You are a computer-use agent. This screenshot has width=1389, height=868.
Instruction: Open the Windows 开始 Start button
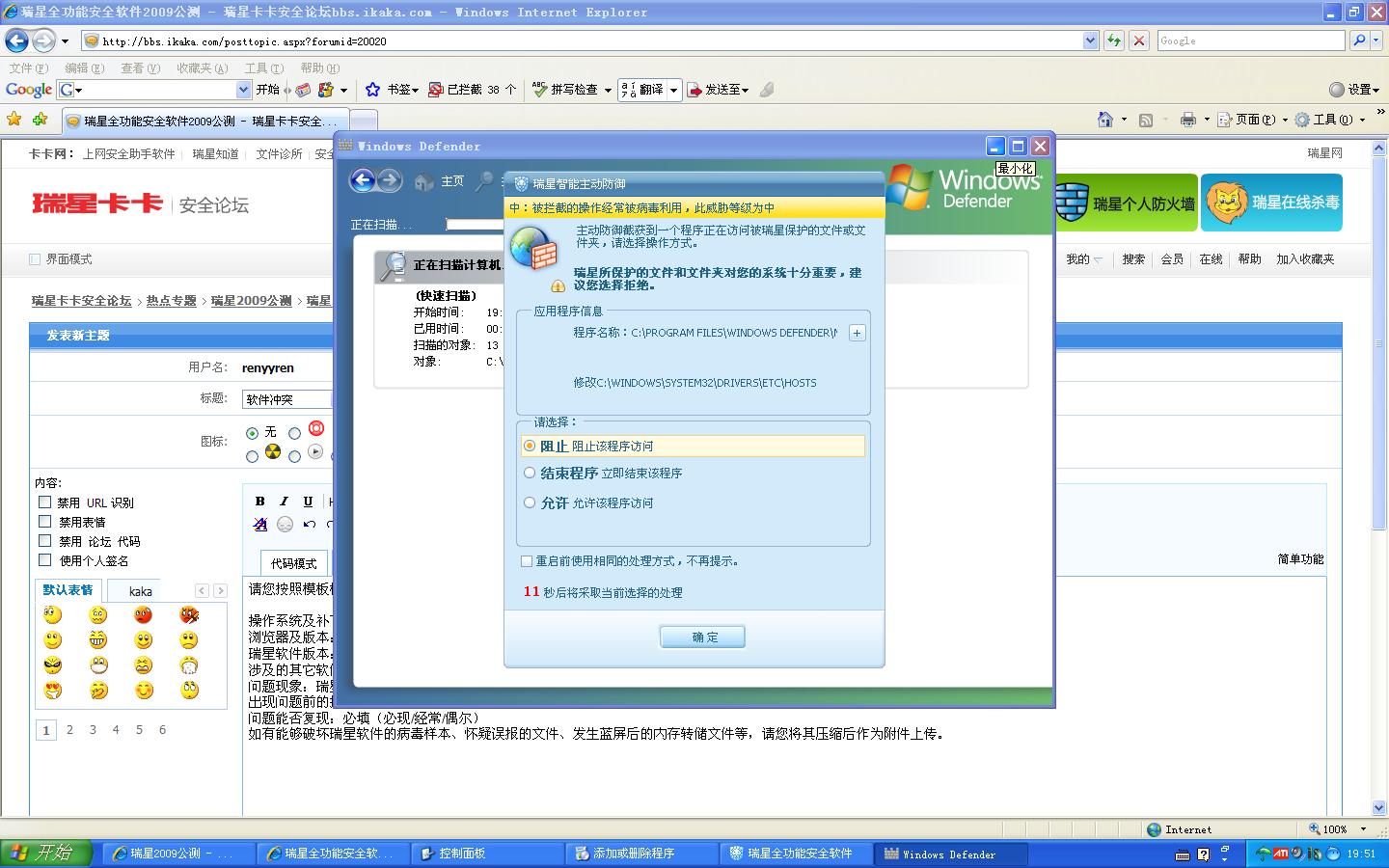[46, 853]
